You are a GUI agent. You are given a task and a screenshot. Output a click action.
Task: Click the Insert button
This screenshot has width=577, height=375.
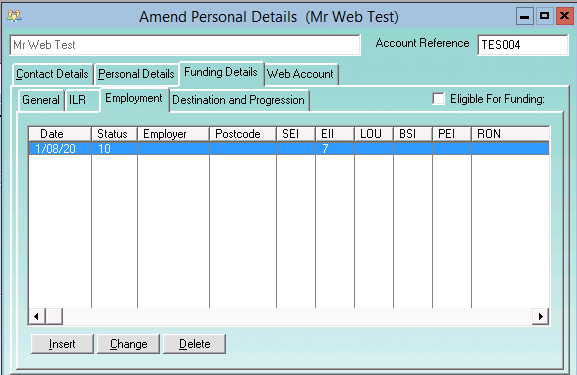coord(62,344)
